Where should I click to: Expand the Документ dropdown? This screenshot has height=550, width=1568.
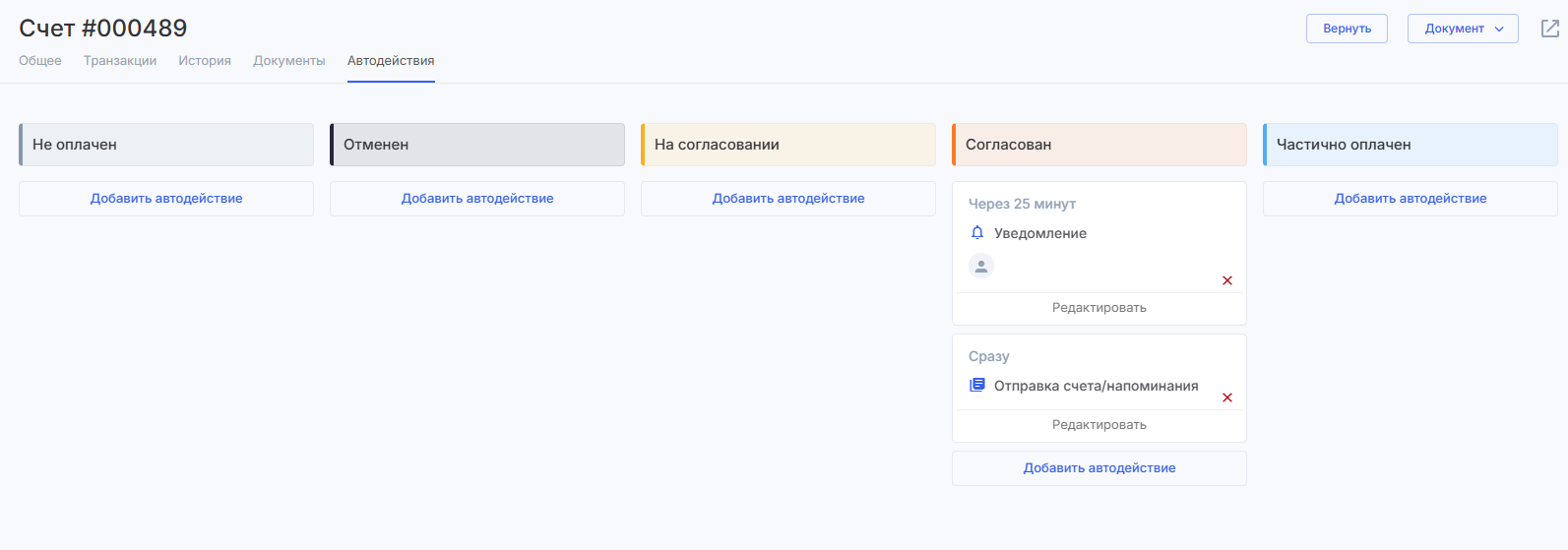[1463, 29]
